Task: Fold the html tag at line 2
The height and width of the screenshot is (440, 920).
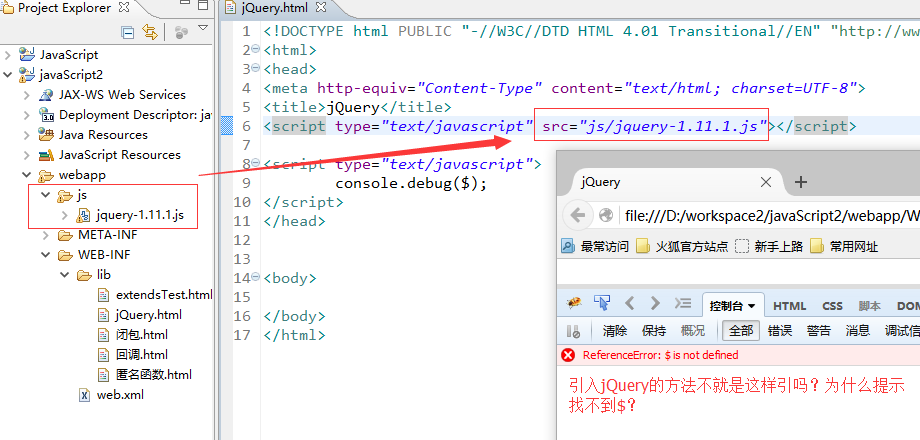Action: [x=255, y=49]
